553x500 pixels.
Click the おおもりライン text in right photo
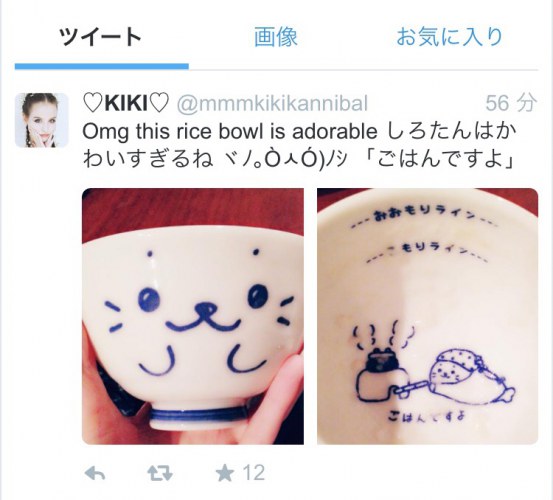424,213
